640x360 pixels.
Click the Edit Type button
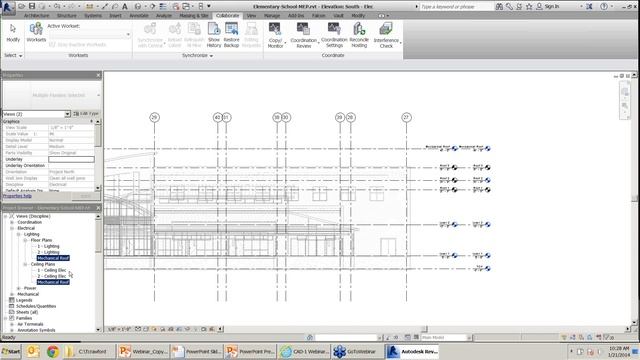(86, 114)
